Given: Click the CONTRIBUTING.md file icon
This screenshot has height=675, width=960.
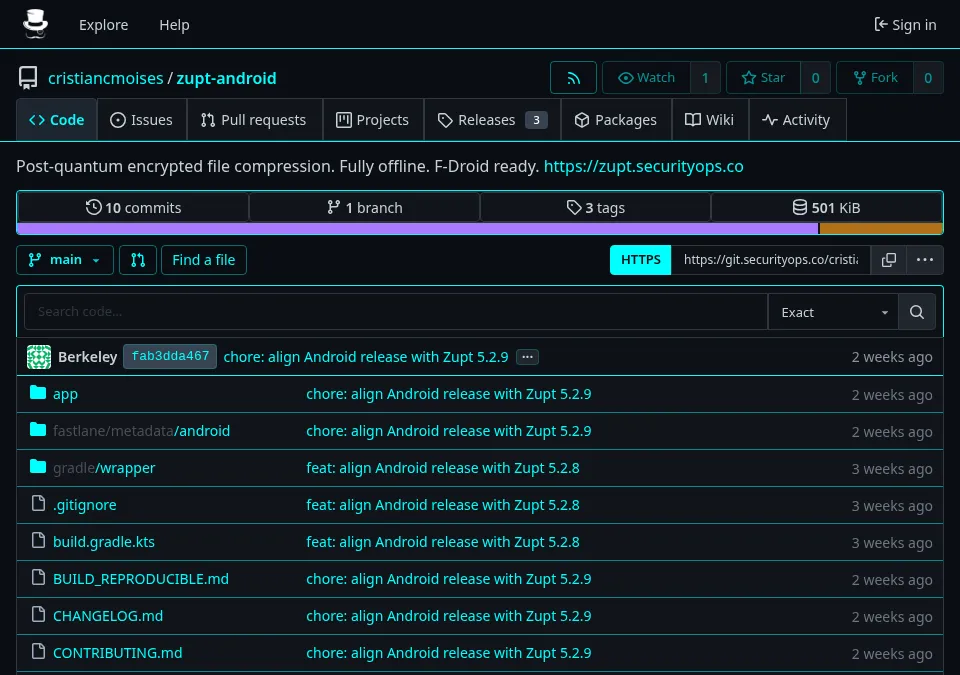Looking at the screenshot, I should click(x=39, y=651).
